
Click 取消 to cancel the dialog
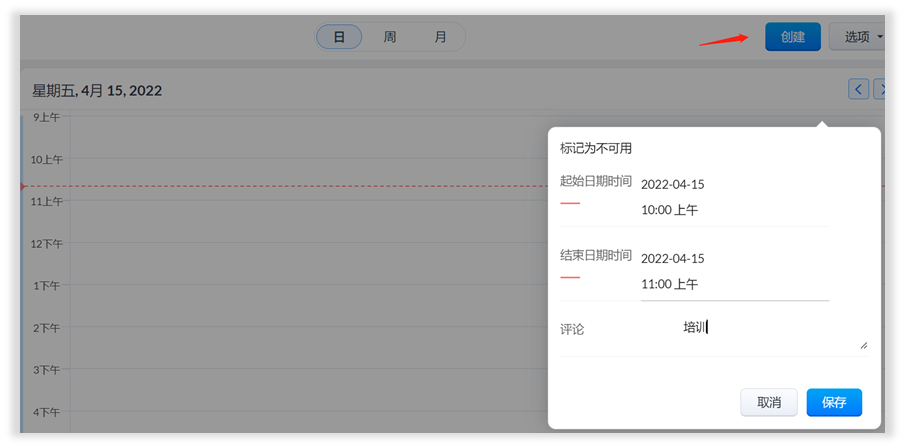tap(768, 402)
